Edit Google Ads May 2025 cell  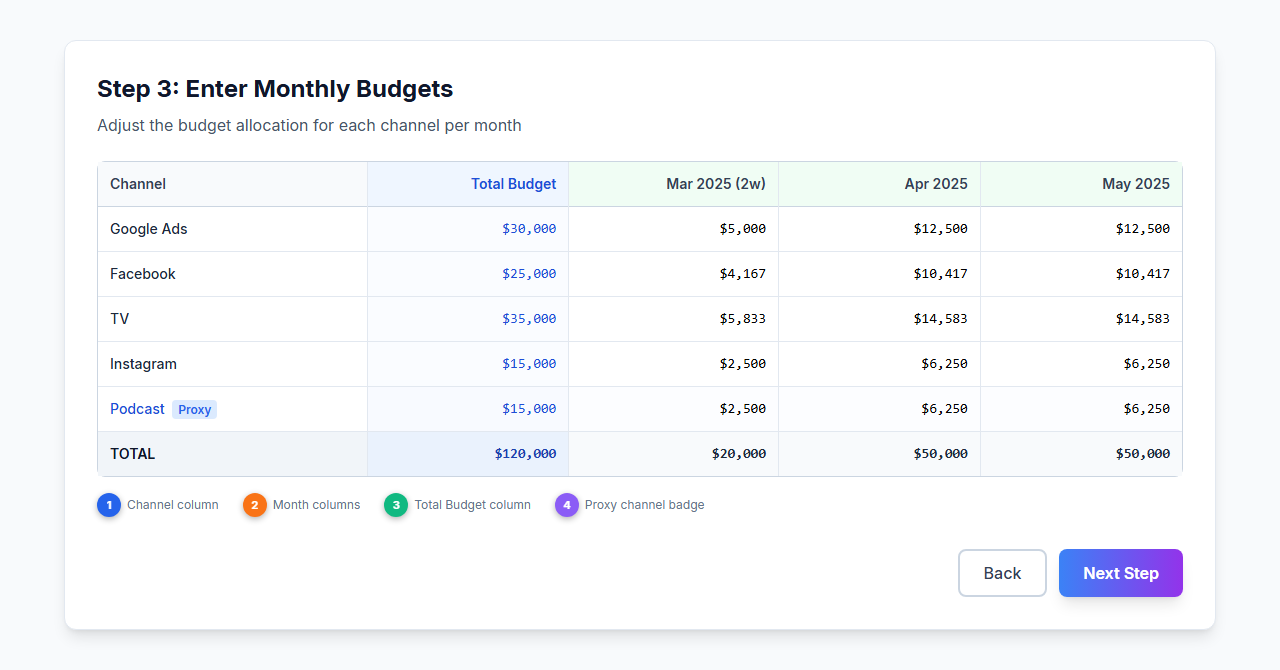pos(1082,229)
